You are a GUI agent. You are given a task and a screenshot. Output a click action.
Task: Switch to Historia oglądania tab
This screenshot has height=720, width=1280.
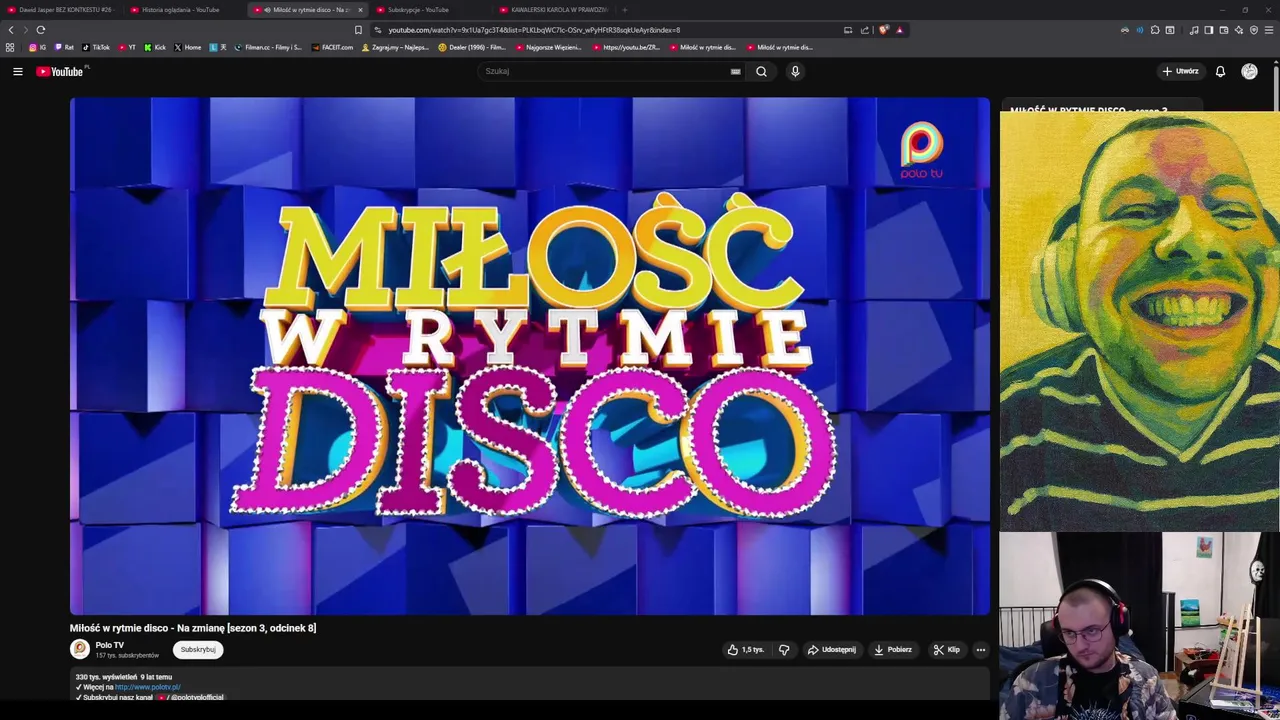click(185, 10)
